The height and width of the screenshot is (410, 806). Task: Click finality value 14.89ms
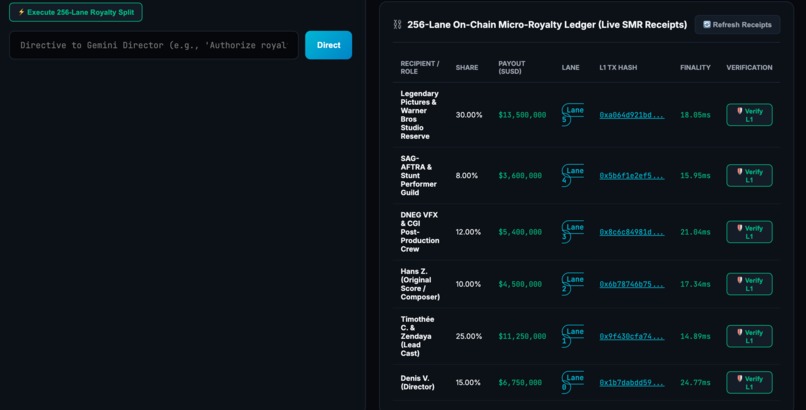tap(695, 337)
